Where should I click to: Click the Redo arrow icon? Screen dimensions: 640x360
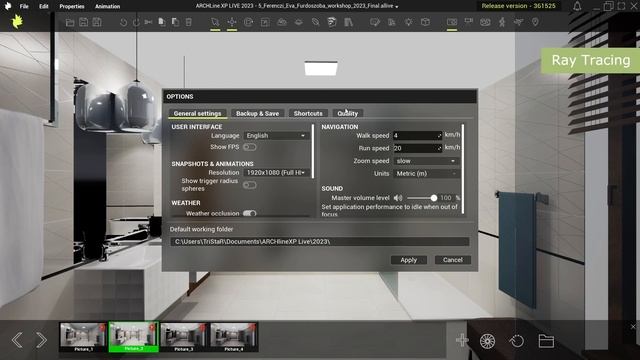coord(136,22)
